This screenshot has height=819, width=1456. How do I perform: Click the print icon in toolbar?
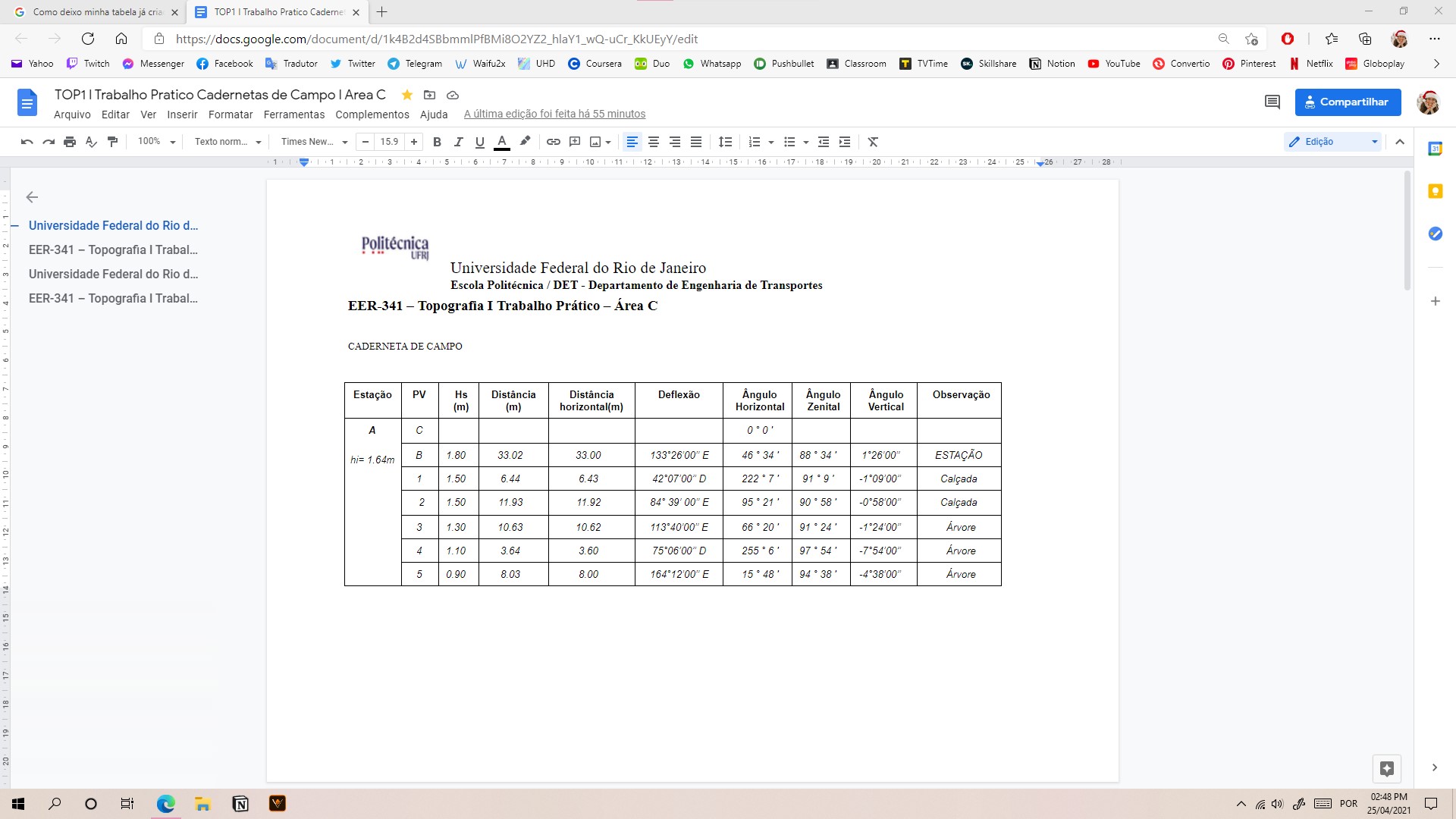(70, 142)
